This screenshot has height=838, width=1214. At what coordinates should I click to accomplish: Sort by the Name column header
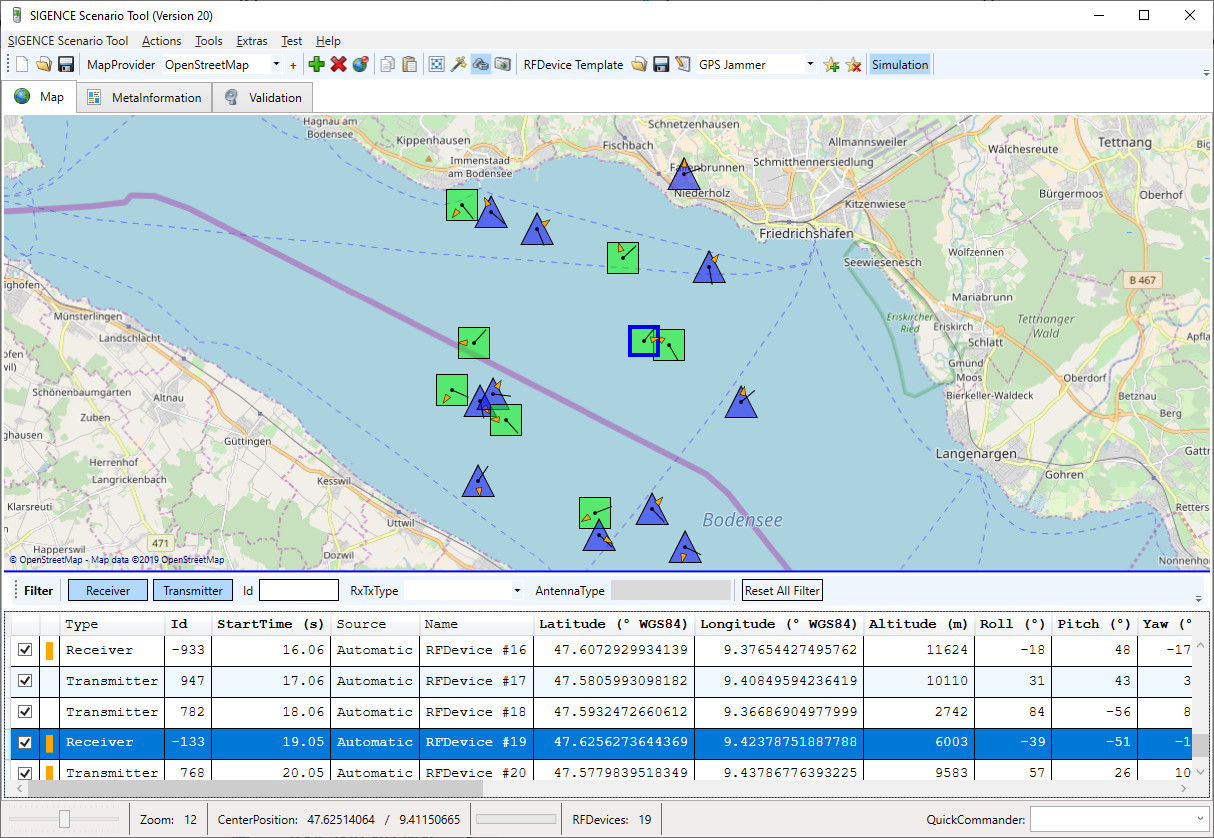[475, 624]
